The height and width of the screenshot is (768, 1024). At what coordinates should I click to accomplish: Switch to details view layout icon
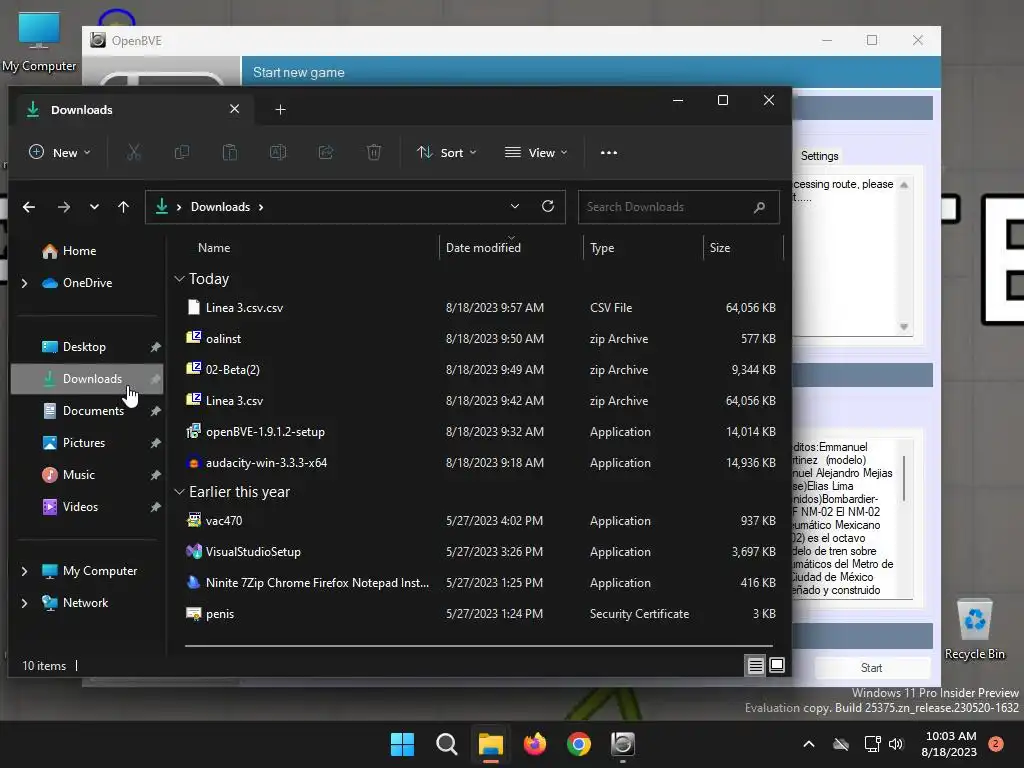coord(756,665)
